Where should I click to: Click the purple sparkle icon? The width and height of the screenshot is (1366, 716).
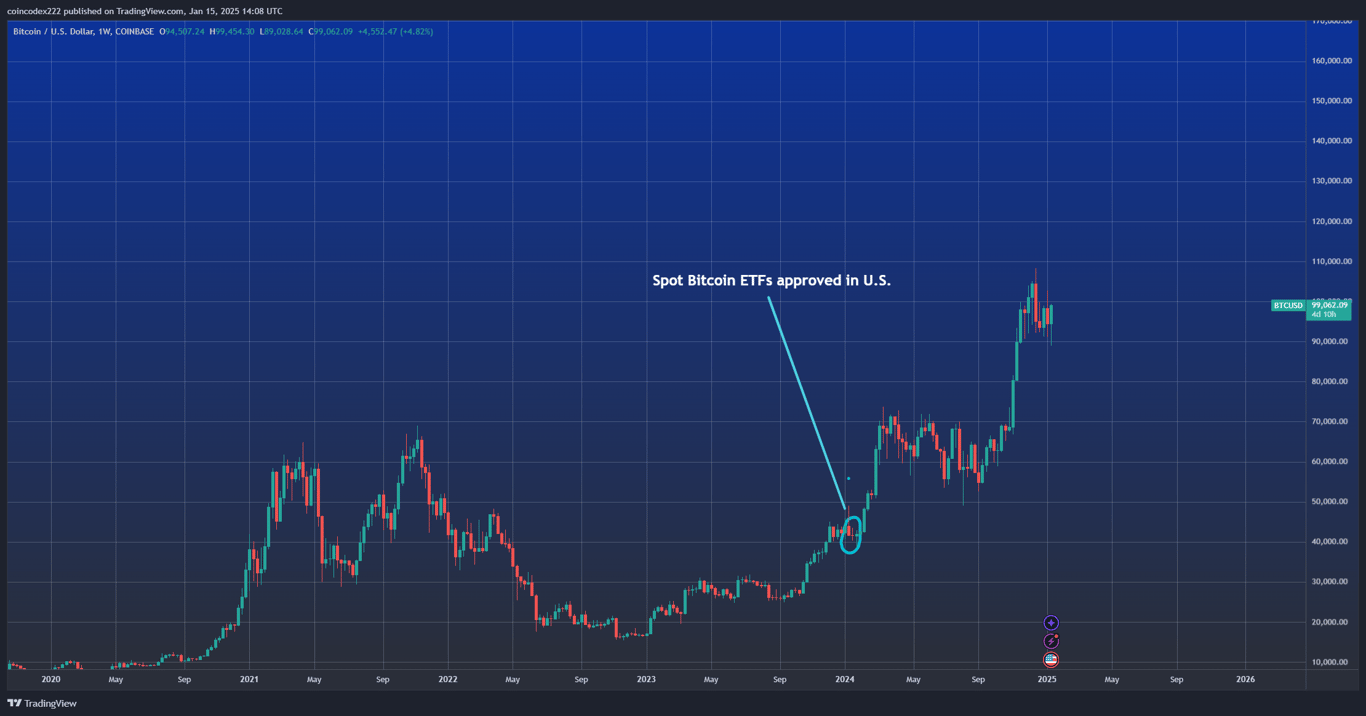pos(1050,622)
